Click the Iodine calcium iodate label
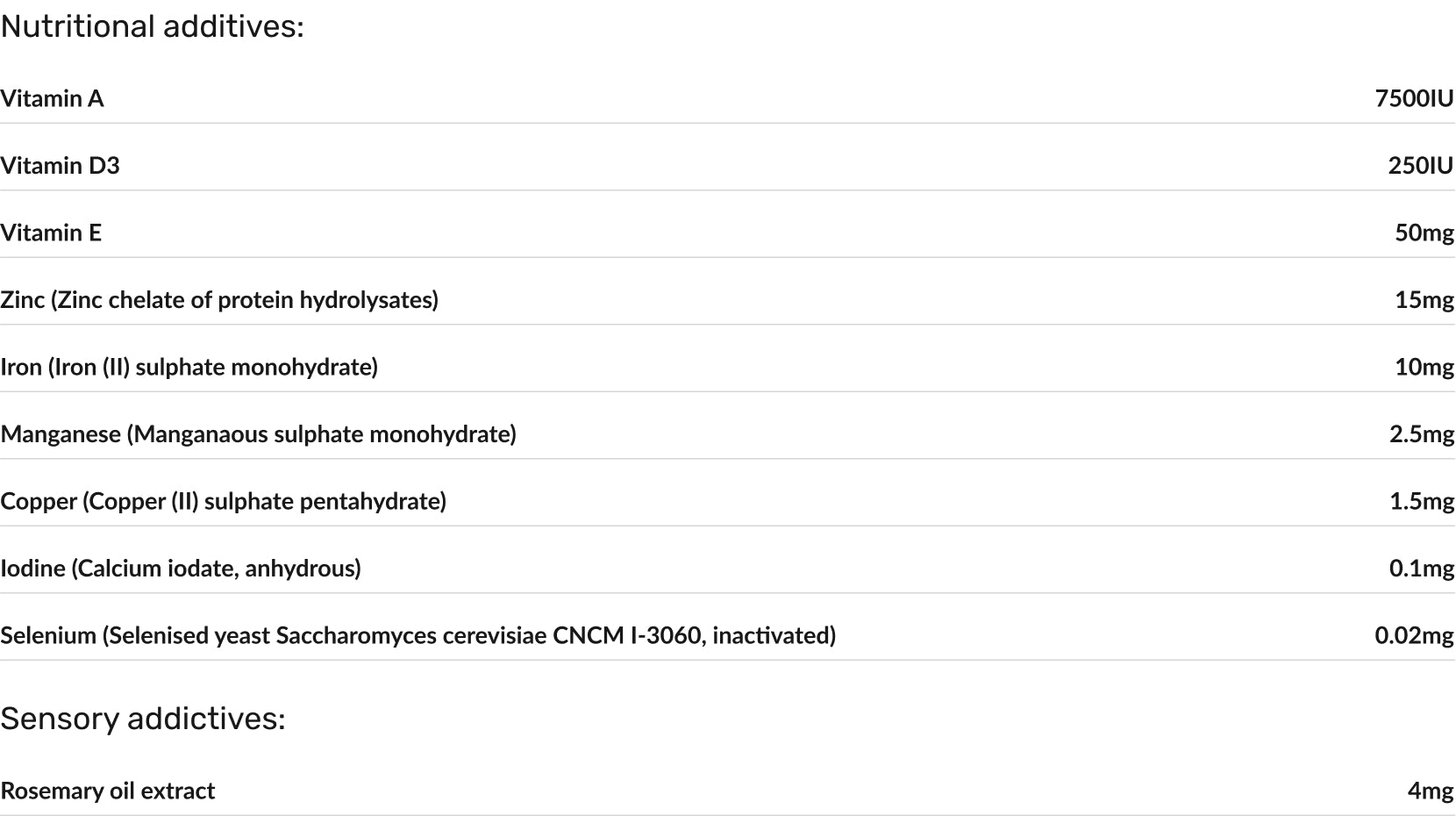Screen dimensions: 1456x816 (x=181, y=569)
